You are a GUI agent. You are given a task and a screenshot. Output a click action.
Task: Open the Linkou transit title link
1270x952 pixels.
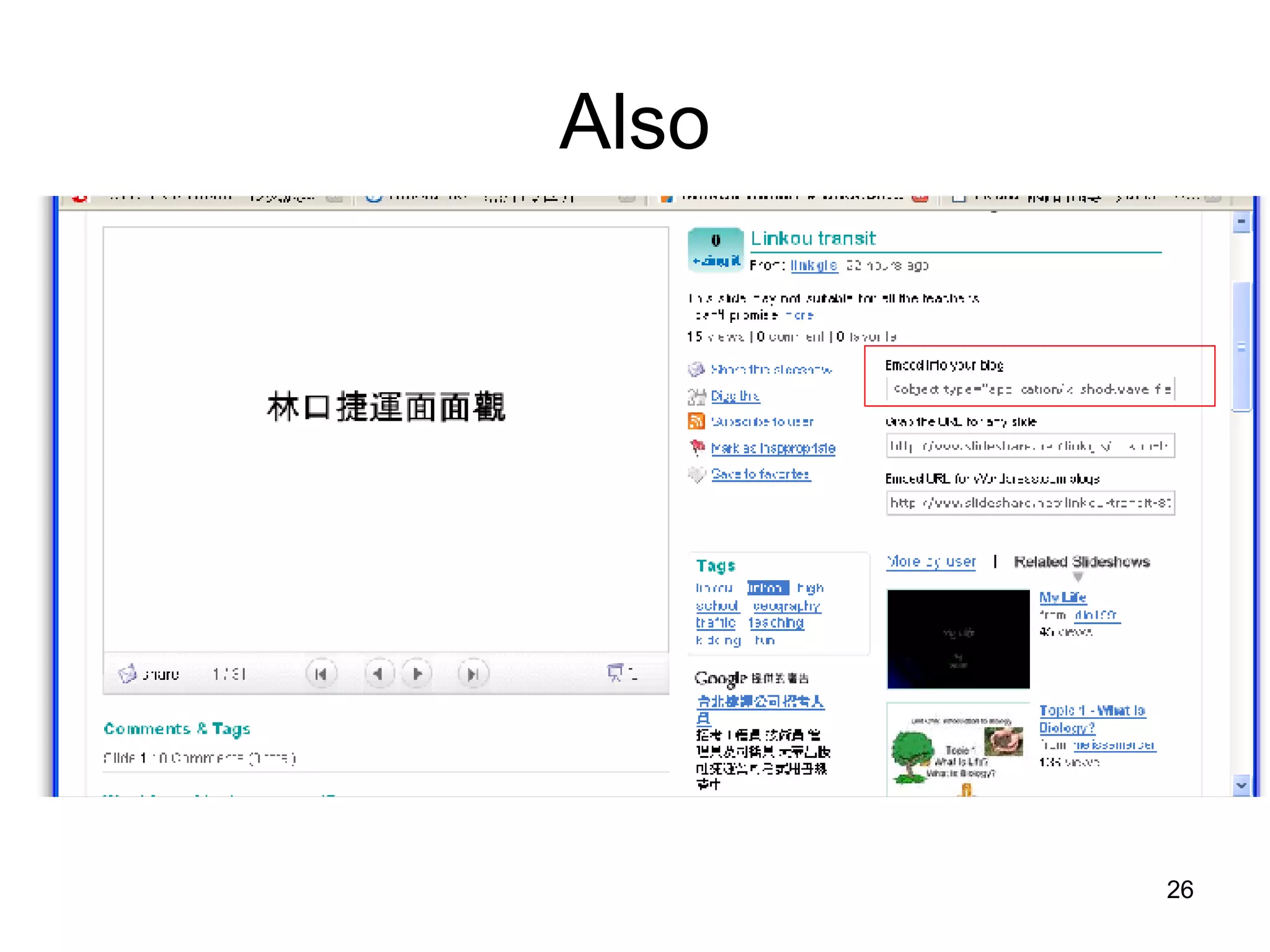pyautogui.click(x=813, y=239)
